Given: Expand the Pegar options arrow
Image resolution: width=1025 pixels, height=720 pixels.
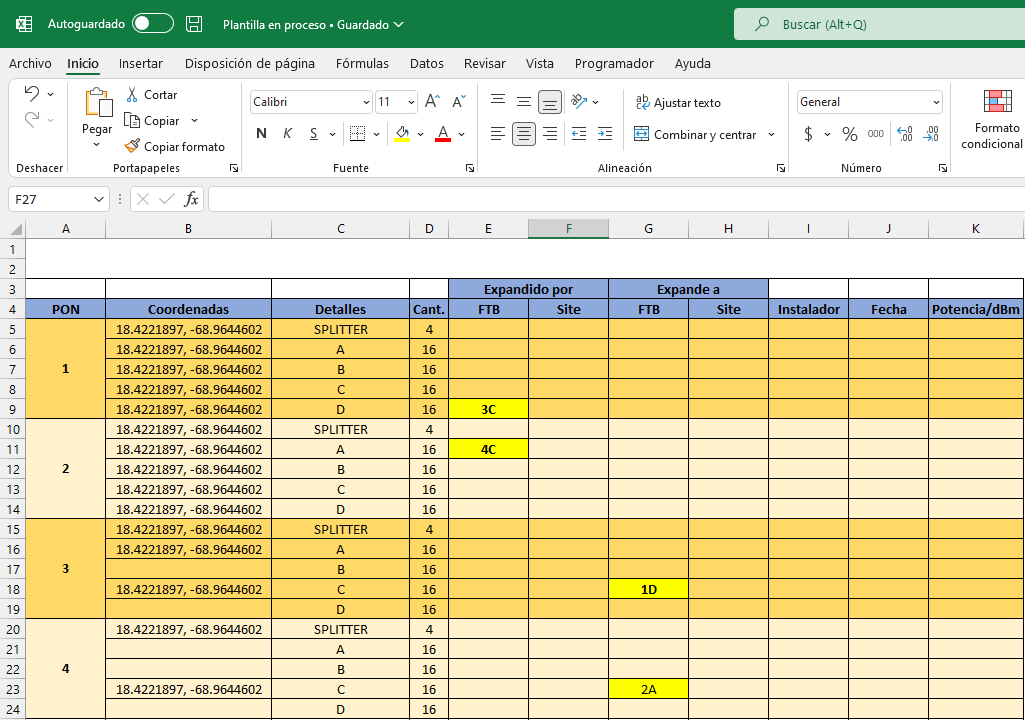Looking at the screenshot, I should point(96,145).
